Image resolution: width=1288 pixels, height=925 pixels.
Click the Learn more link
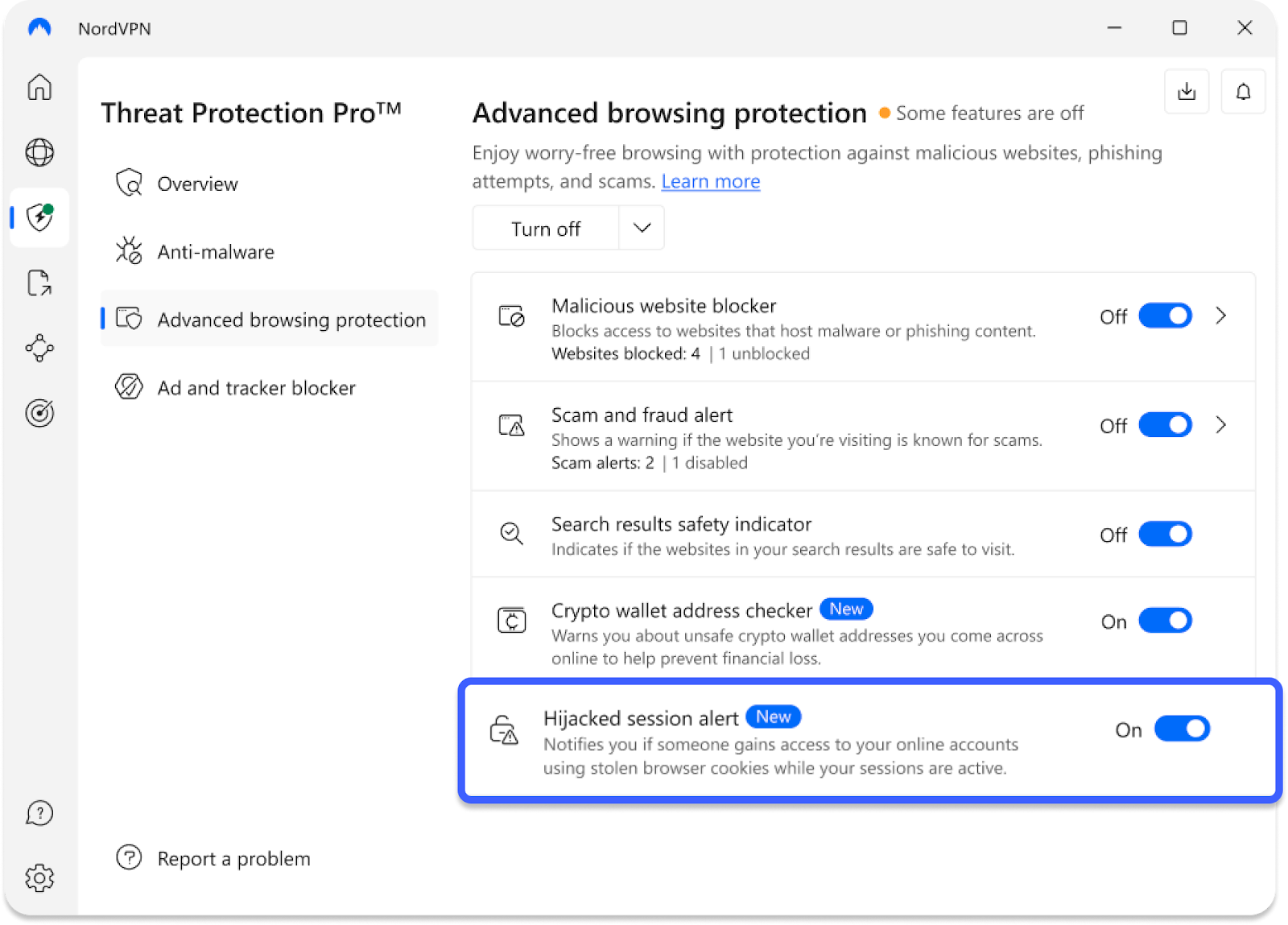click(710, 182)
